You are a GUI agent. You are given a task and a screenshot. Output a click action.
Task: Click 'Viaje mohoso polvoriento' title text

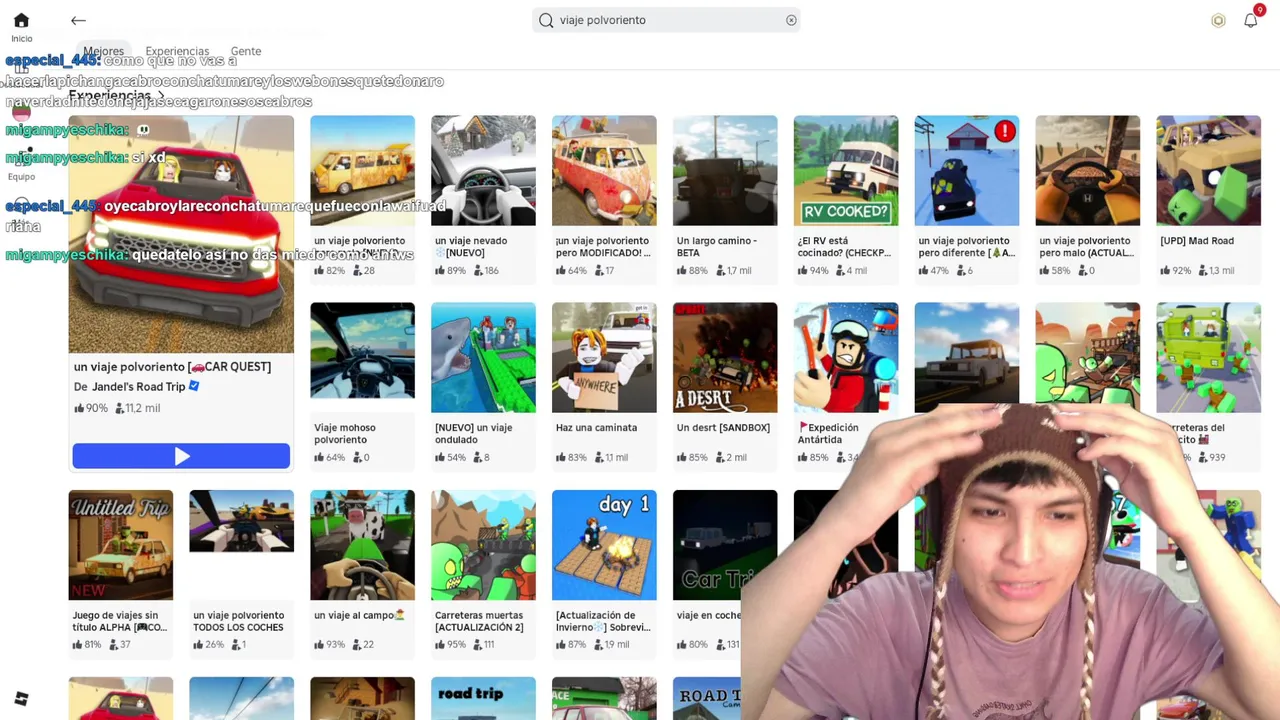click(345, 434)
